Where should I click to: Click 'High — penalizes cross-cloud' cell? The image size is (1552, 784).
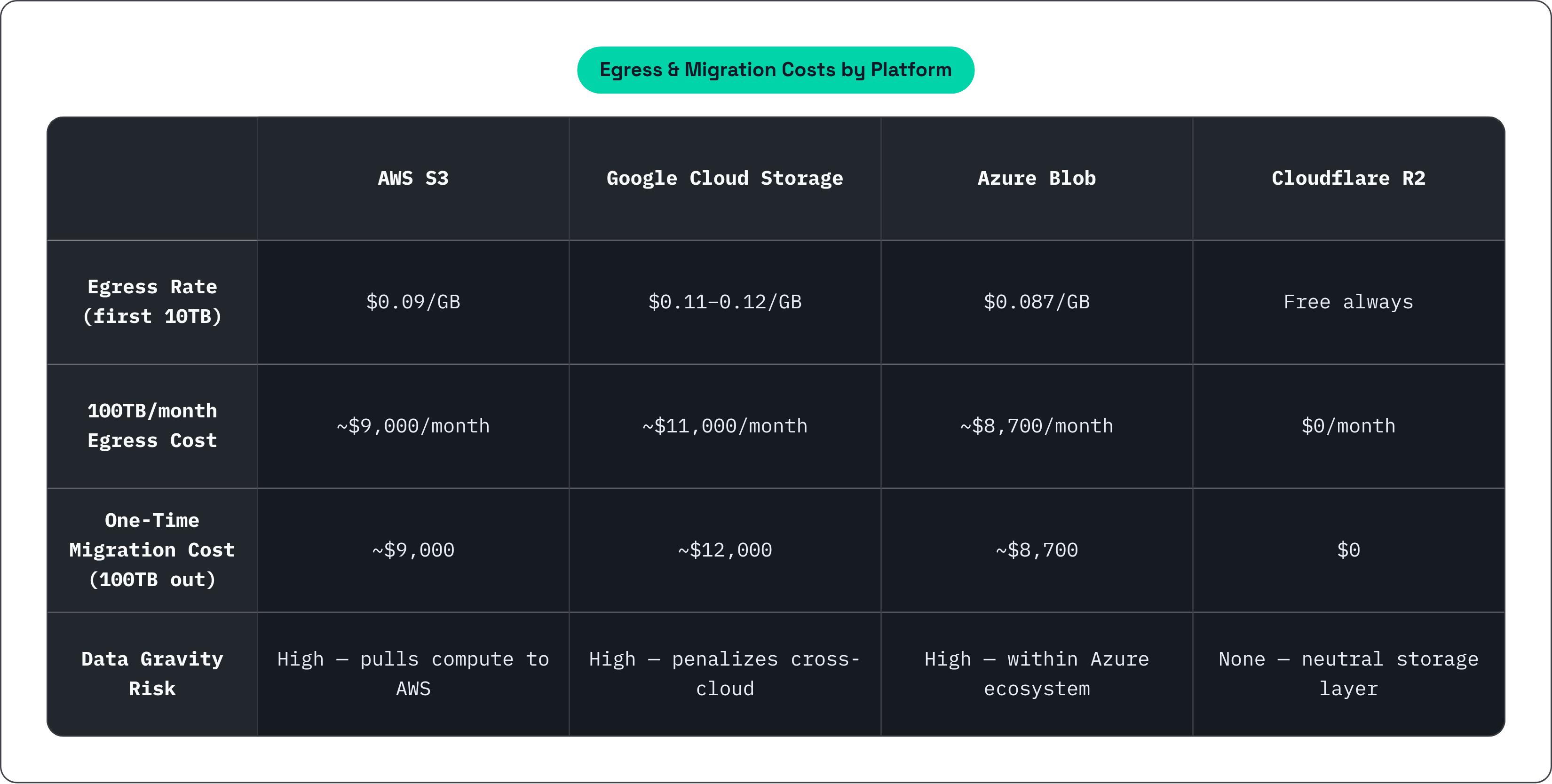pos(725,674)
